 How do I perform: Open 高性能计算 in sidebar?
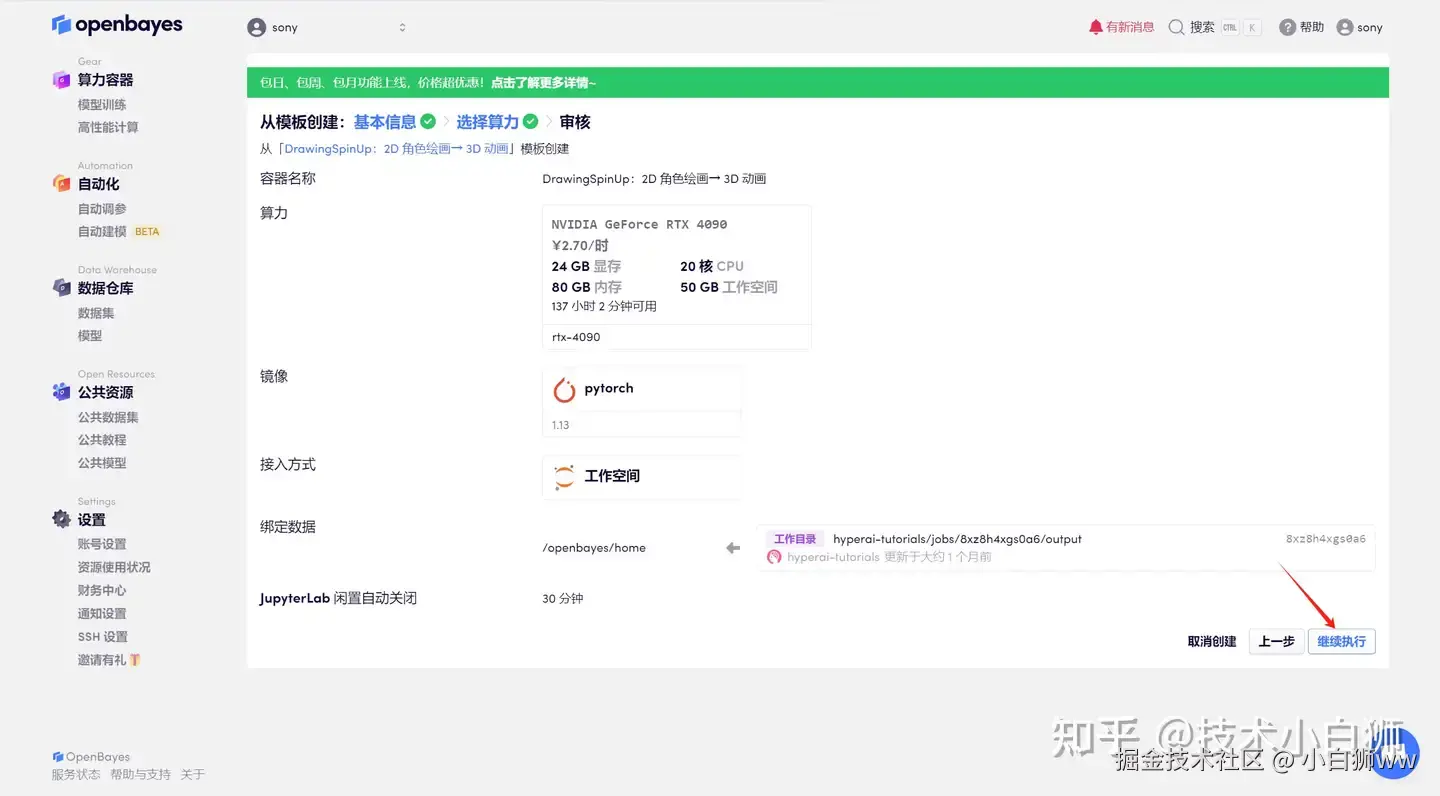(108, 127)
